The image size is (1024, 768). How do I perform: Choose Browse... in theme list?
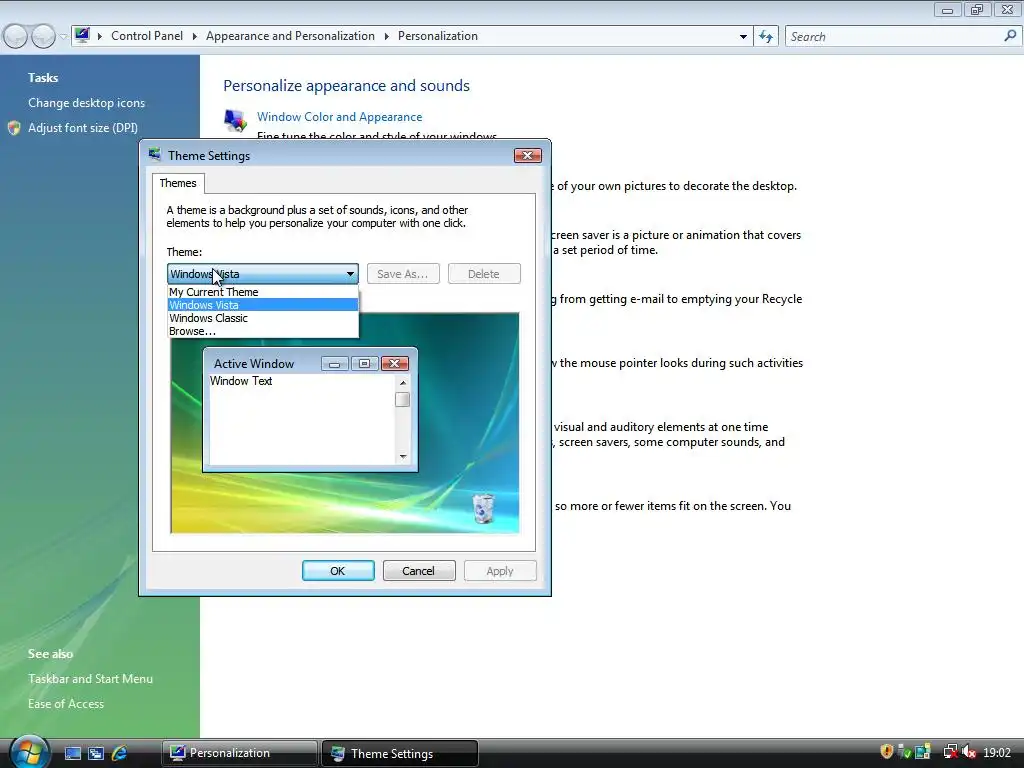[x=263, y=331]
